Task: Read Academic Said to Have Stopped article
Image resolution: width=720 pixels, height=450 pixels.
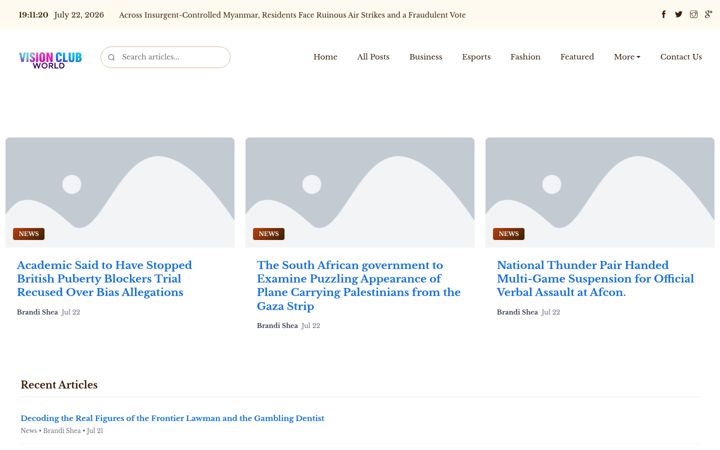Action: (x=104, y=279)
